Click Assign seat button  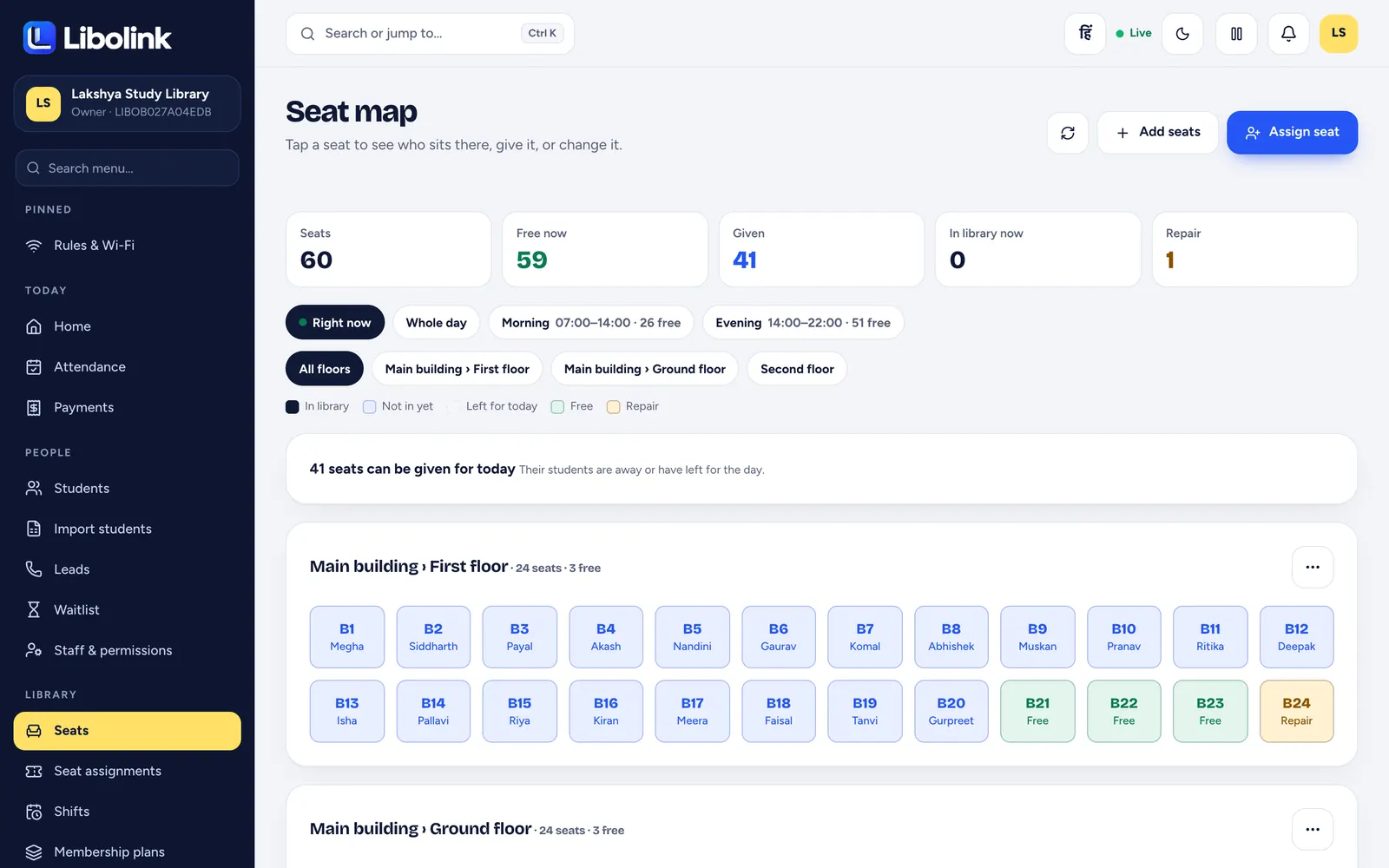[x=1292, y=133]
